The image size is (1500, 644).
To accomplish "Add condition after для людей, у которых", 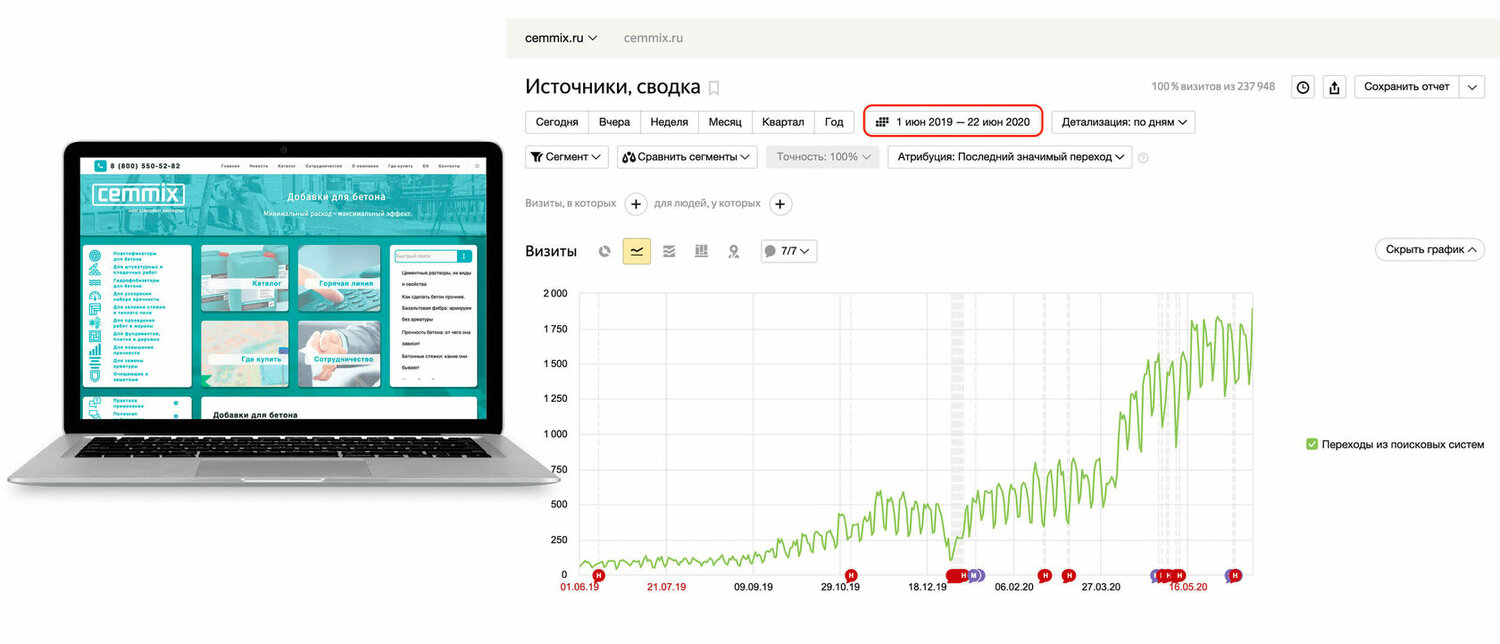I will (x=781, y=204).
